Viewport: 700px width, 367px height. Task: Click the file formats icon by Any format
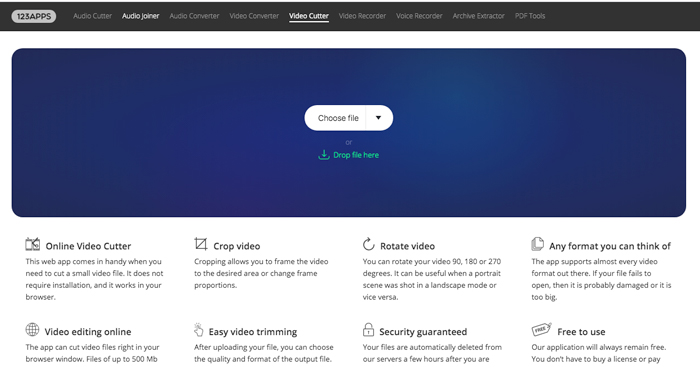tap(538, 244)
